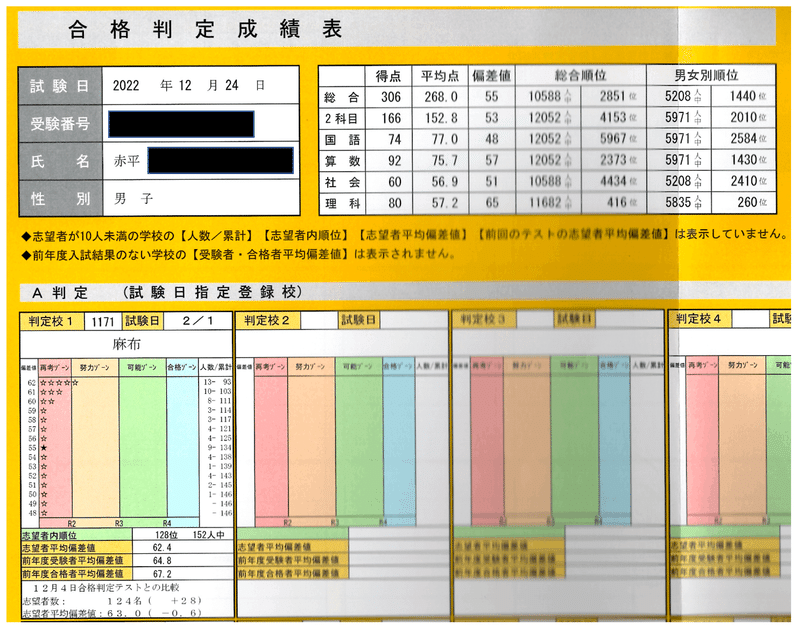Image resolution: width=800 pixels, height=632 pixels.
Task: Select the 試験日 label in the info box
Action: 60,86
